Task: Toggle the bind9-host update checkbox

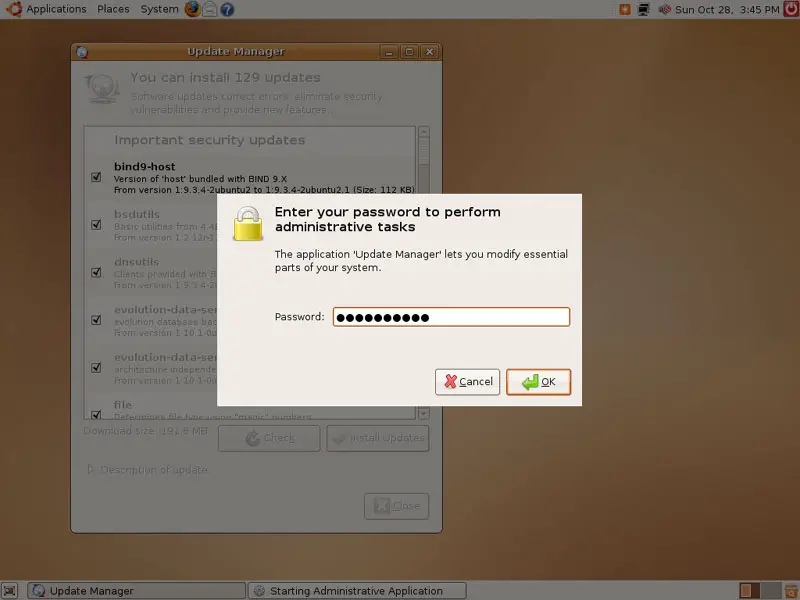Action: [x=96, y=177]
